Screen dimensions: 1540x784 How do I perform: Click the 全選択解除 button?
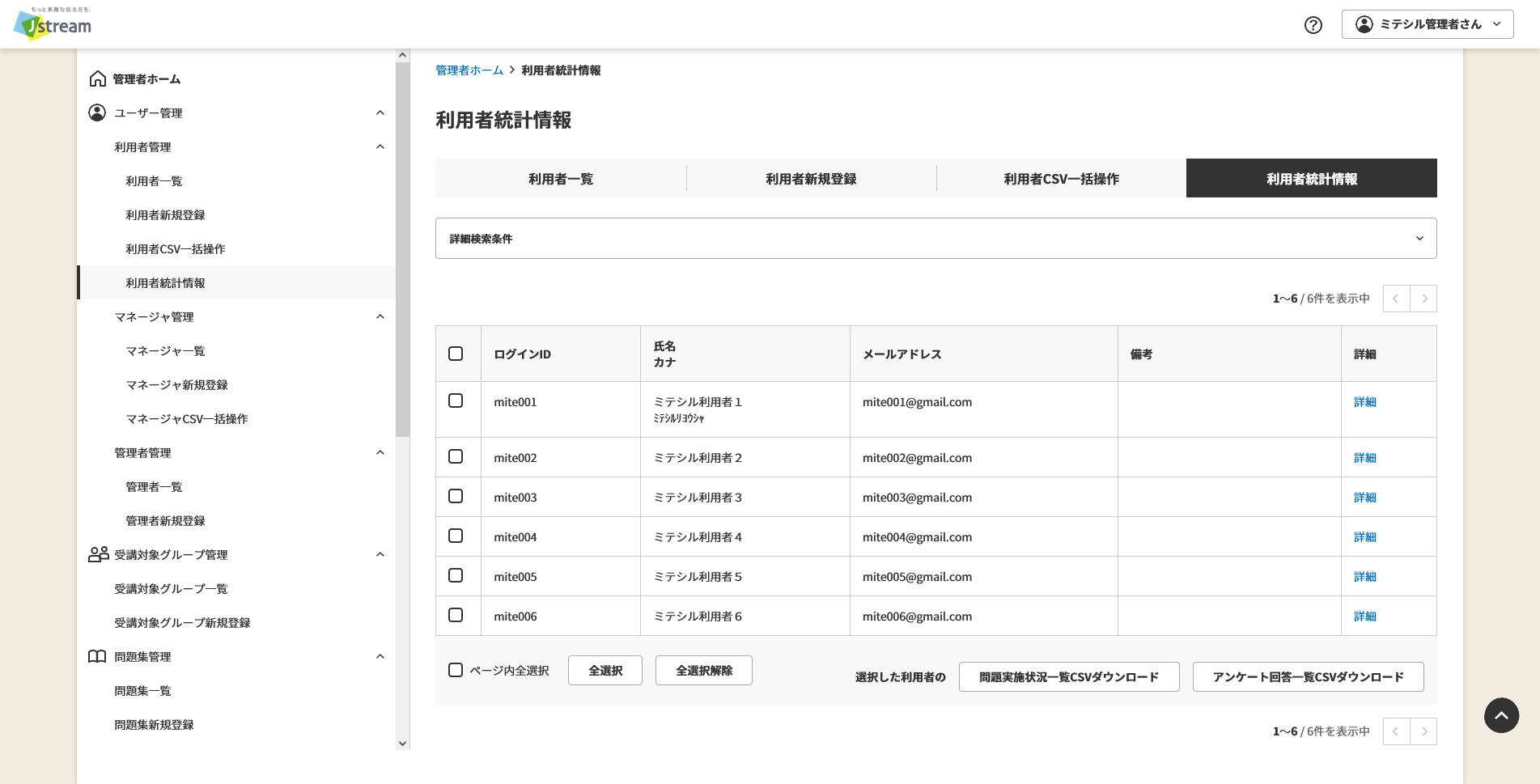point(704,670)
